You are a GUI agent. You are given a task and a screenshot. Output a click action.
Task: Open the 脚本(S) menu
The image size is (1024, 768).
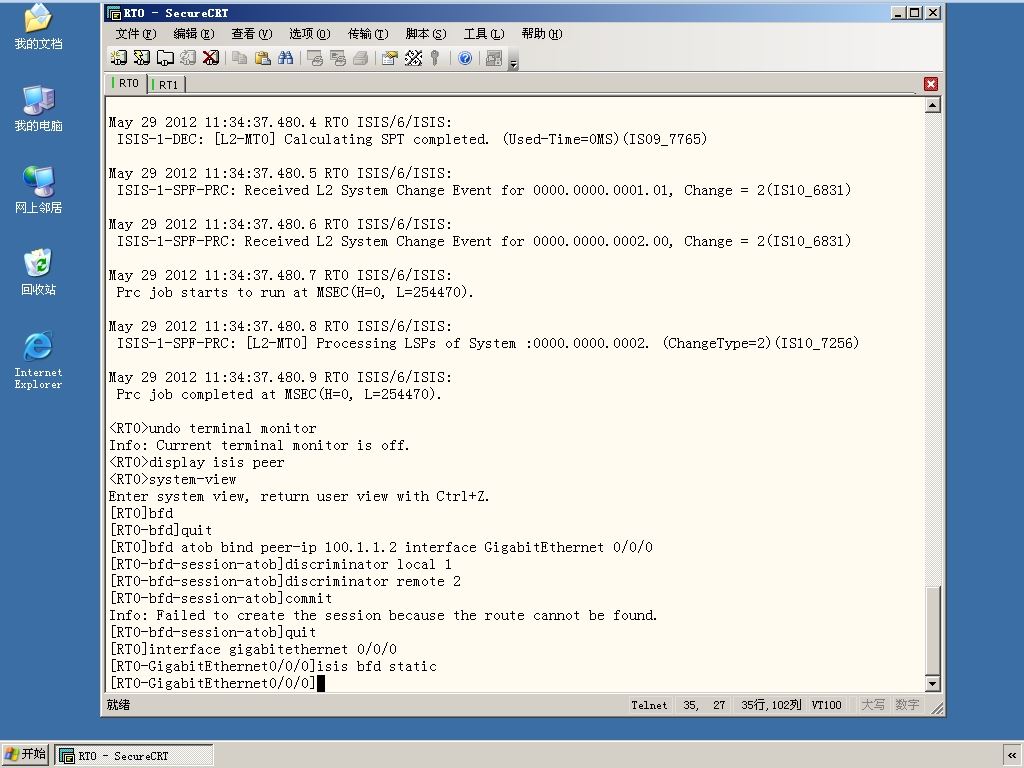pos(426,33)
